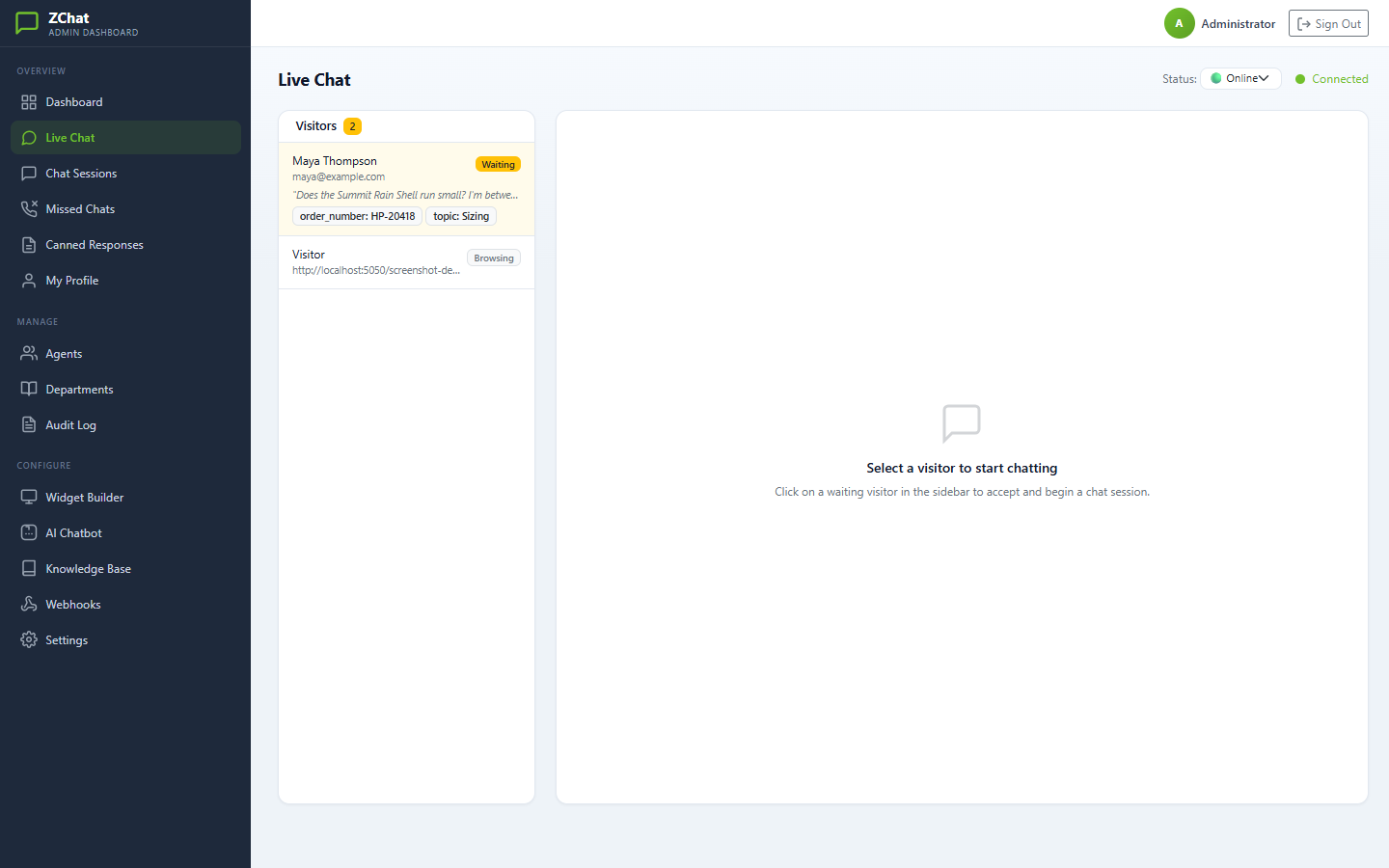Click the topic: Sizing tag

(461, 216)
